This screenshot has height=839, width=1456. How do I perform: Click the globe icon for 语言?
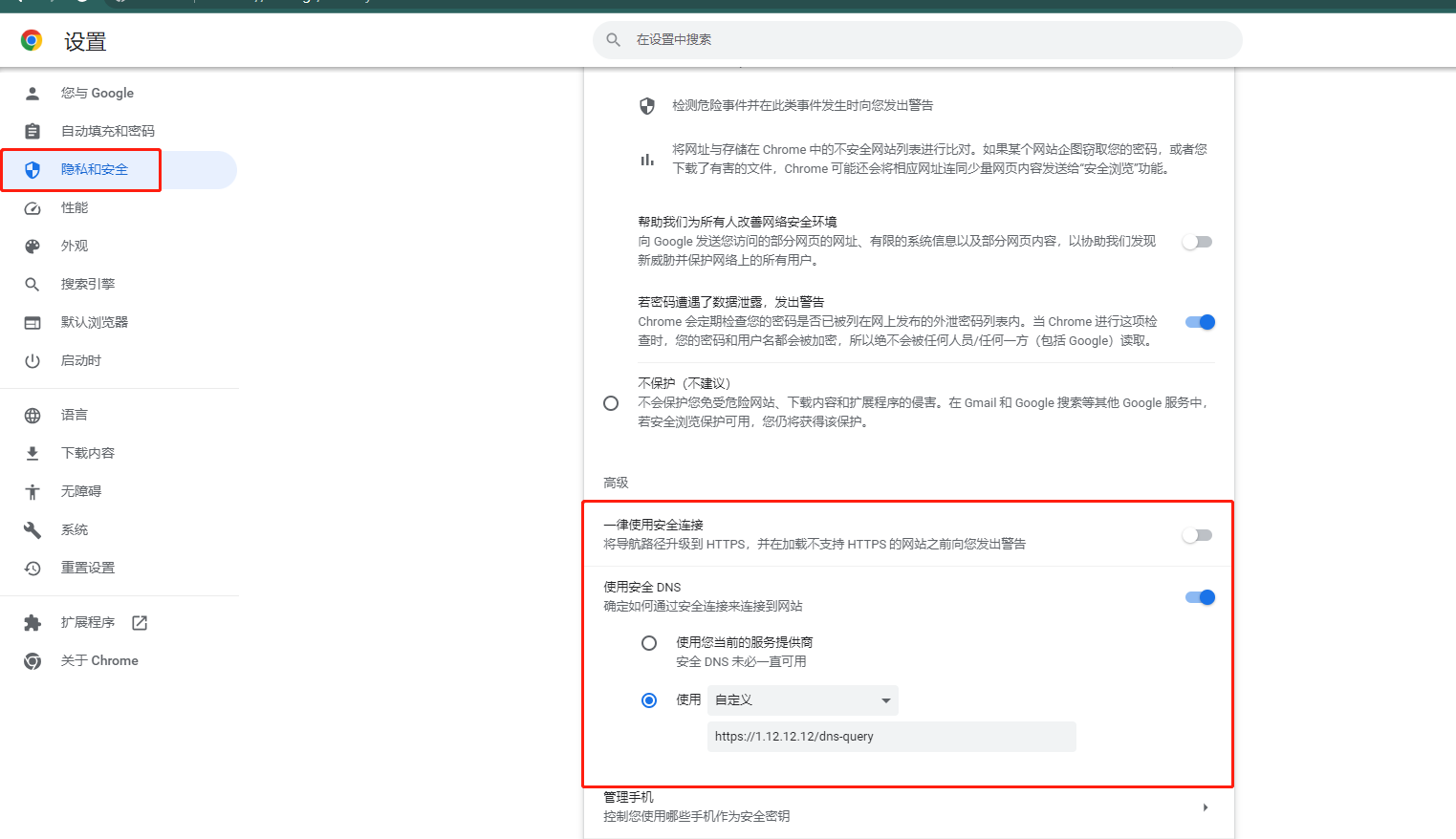pyautogui.click(x=33, y=415)
